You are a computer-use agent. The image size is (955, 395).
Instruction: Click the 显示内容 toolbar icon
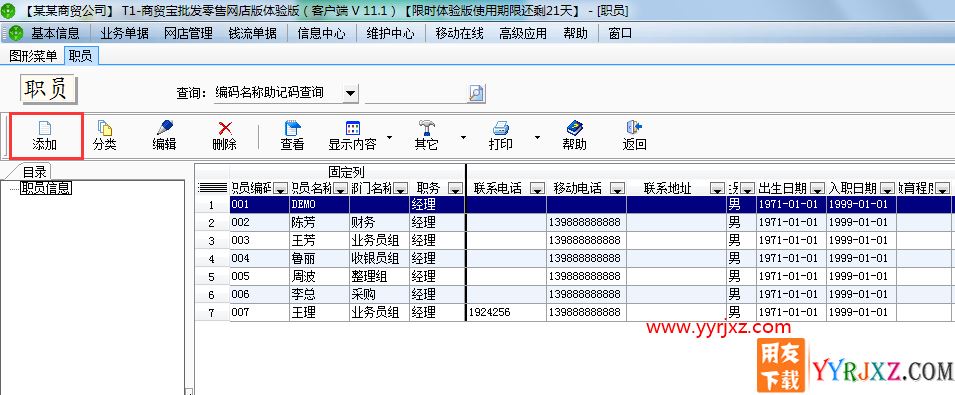[x=353, y=128]
